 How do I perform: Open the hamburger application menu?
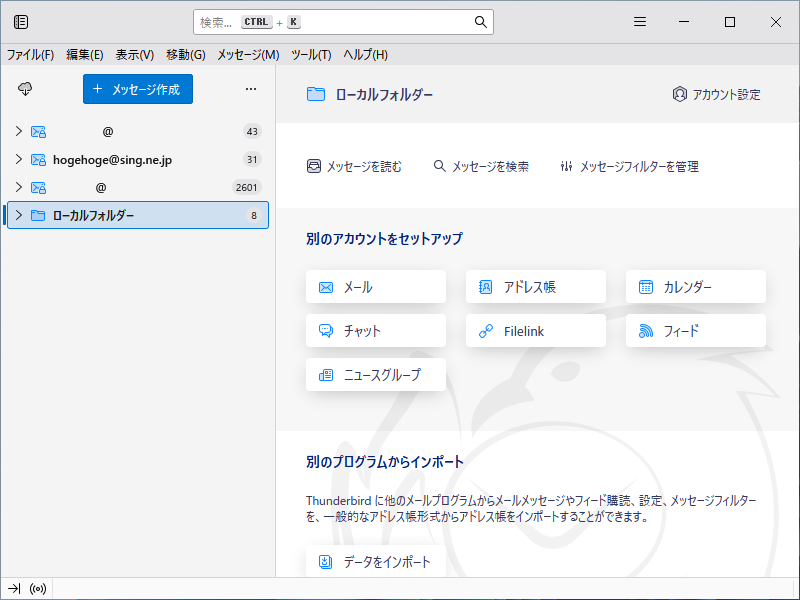coord(640,22)
